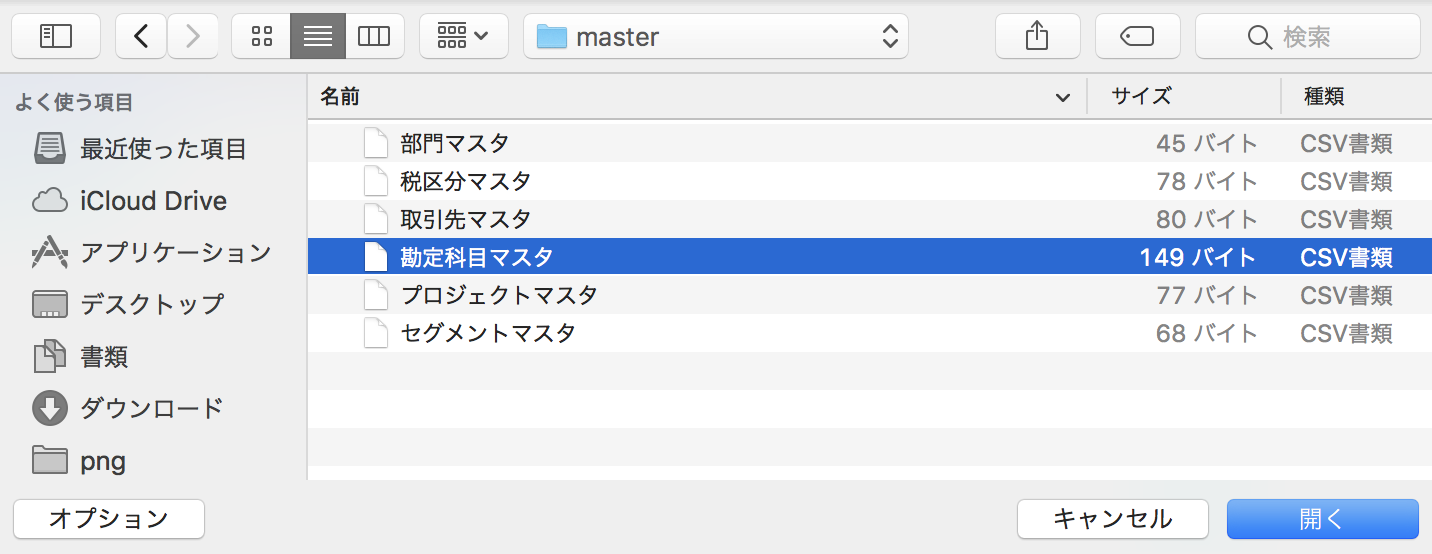The width and height of the screenshot is (1432, 554).
Task: Go back to the previous folder
Action: click(x=141, y=37)
